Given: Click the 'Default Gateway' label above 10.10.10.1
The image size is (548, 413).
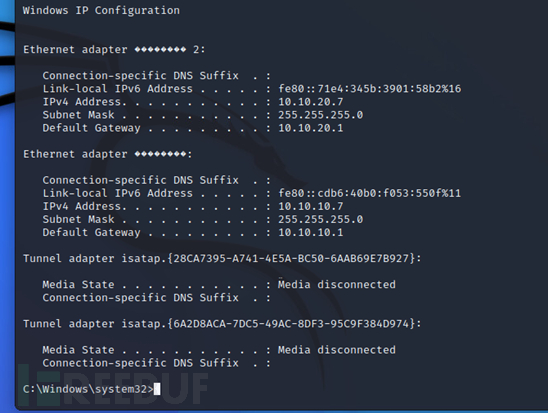Looking at the screenshot, I should (x=92, y=233).
